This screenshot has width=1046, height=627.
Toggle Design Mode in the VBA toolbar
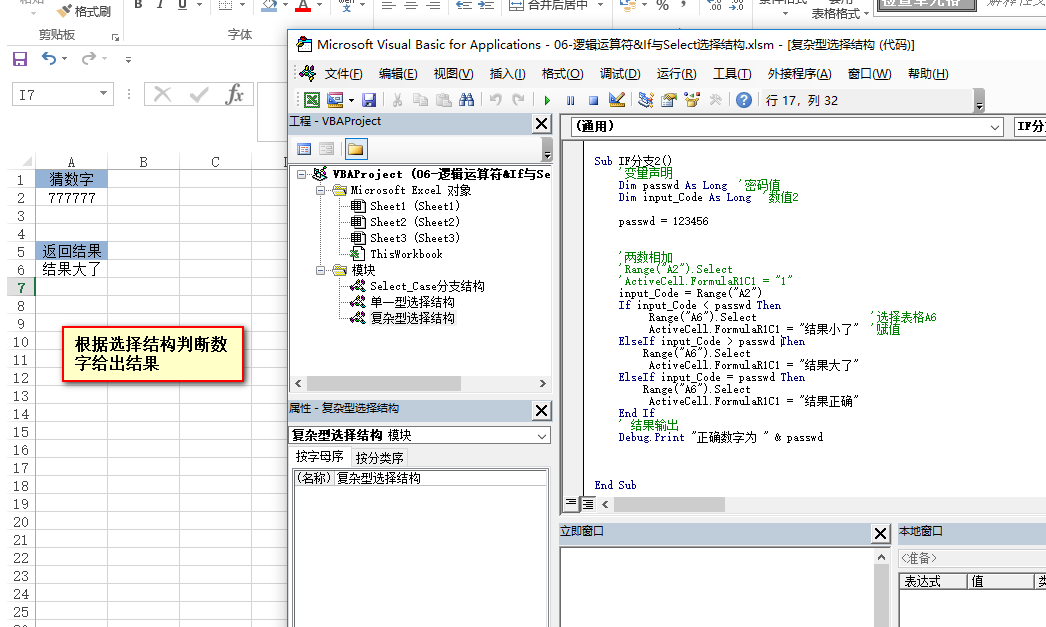click(x=616, y=100)
